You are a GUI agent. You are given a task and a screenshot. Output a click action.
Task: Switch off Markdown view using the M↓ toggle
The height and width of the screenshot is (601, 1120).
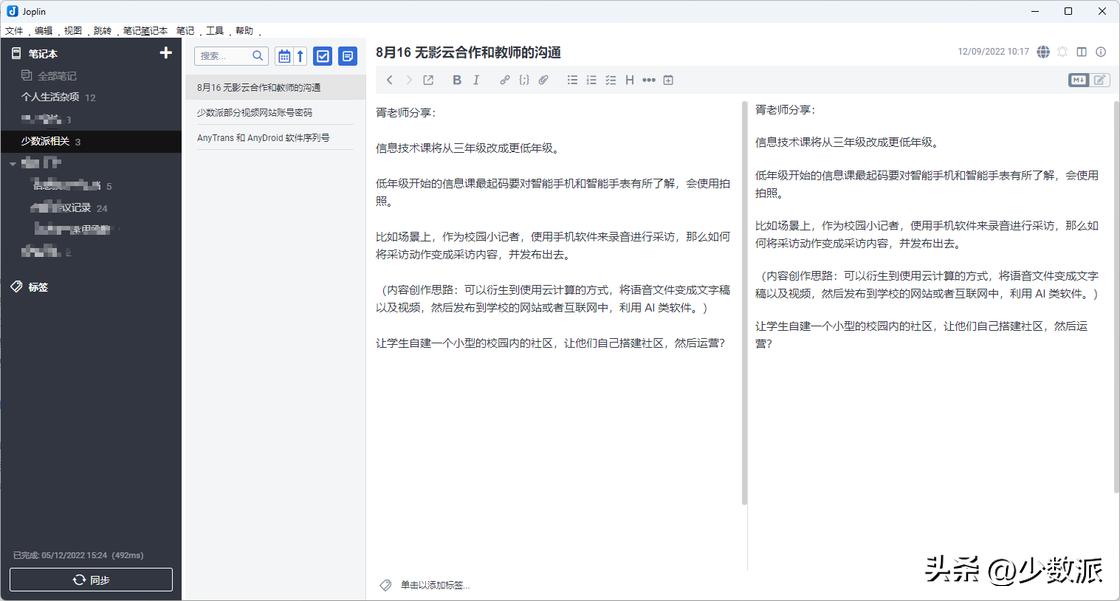(1079, 80)
